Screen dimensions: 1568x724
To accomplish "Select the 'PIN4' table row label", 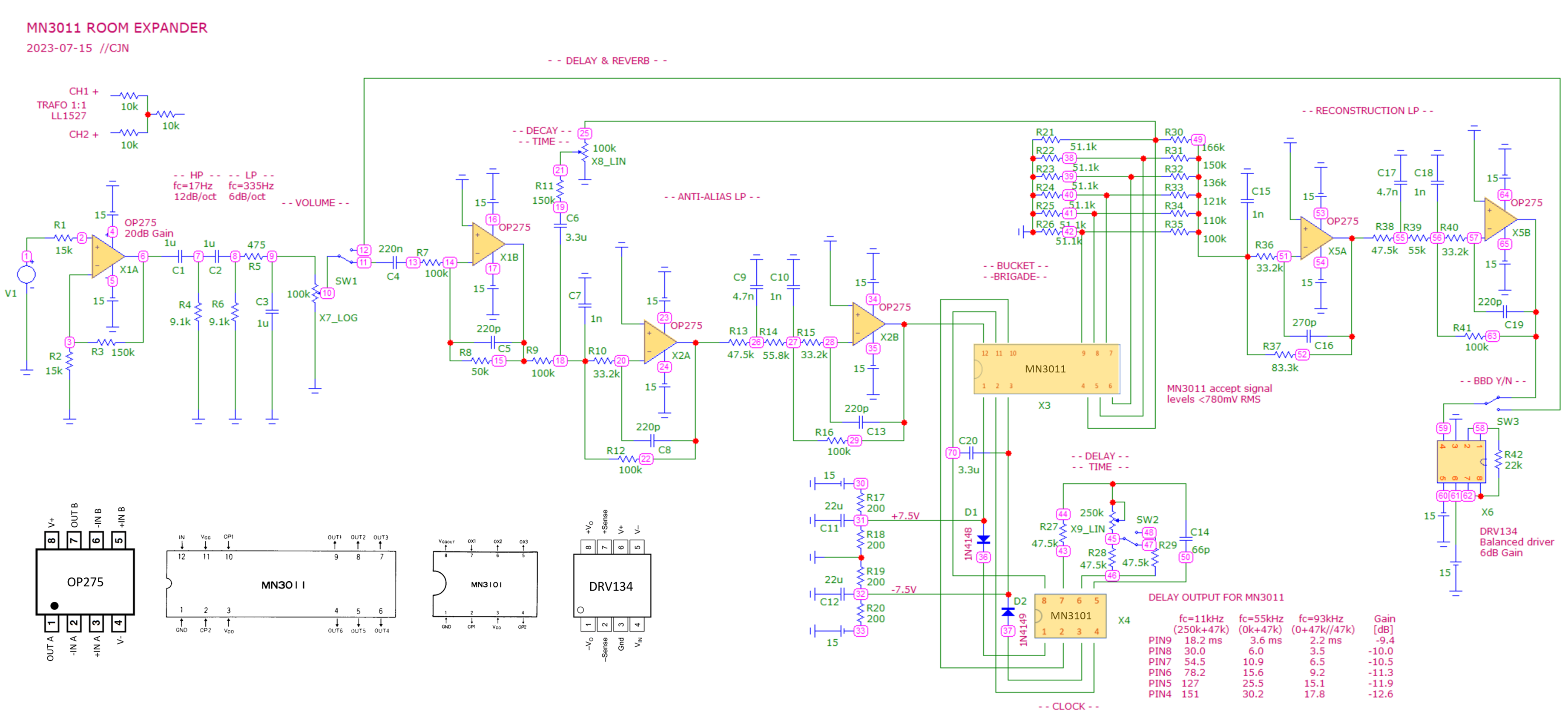I will click(1160, 694).
